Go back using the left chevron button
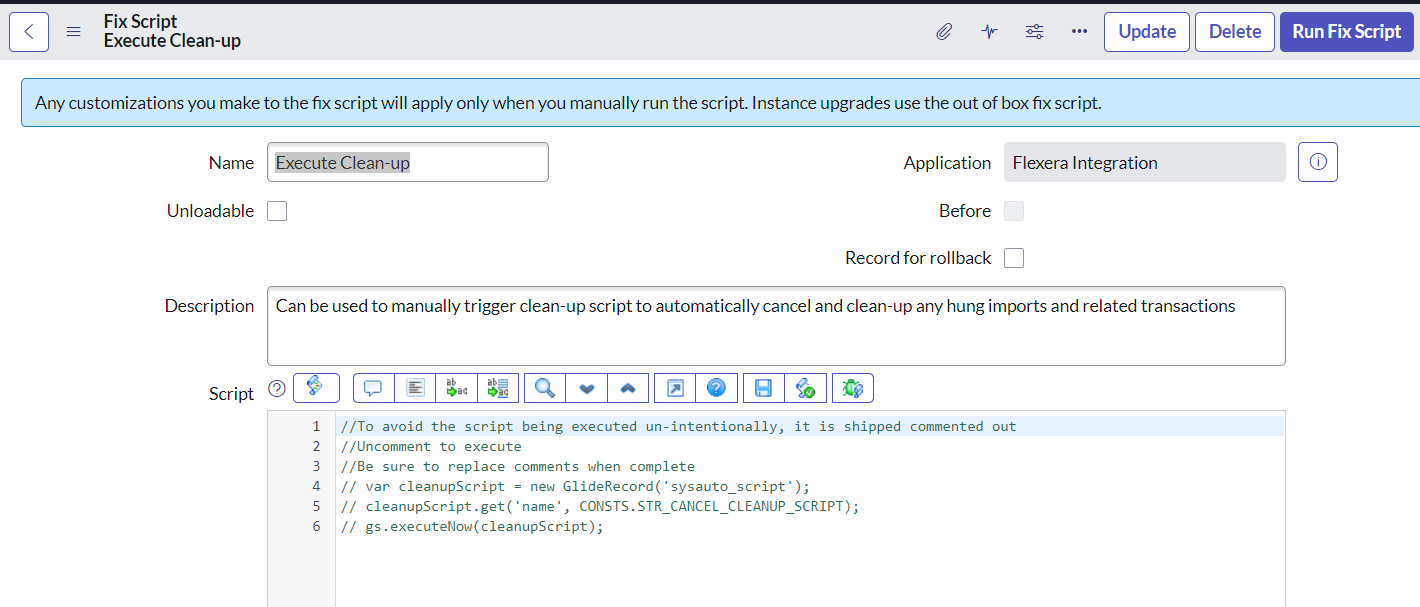Screen dimensions: 1420x607 (x=28, y=31)
